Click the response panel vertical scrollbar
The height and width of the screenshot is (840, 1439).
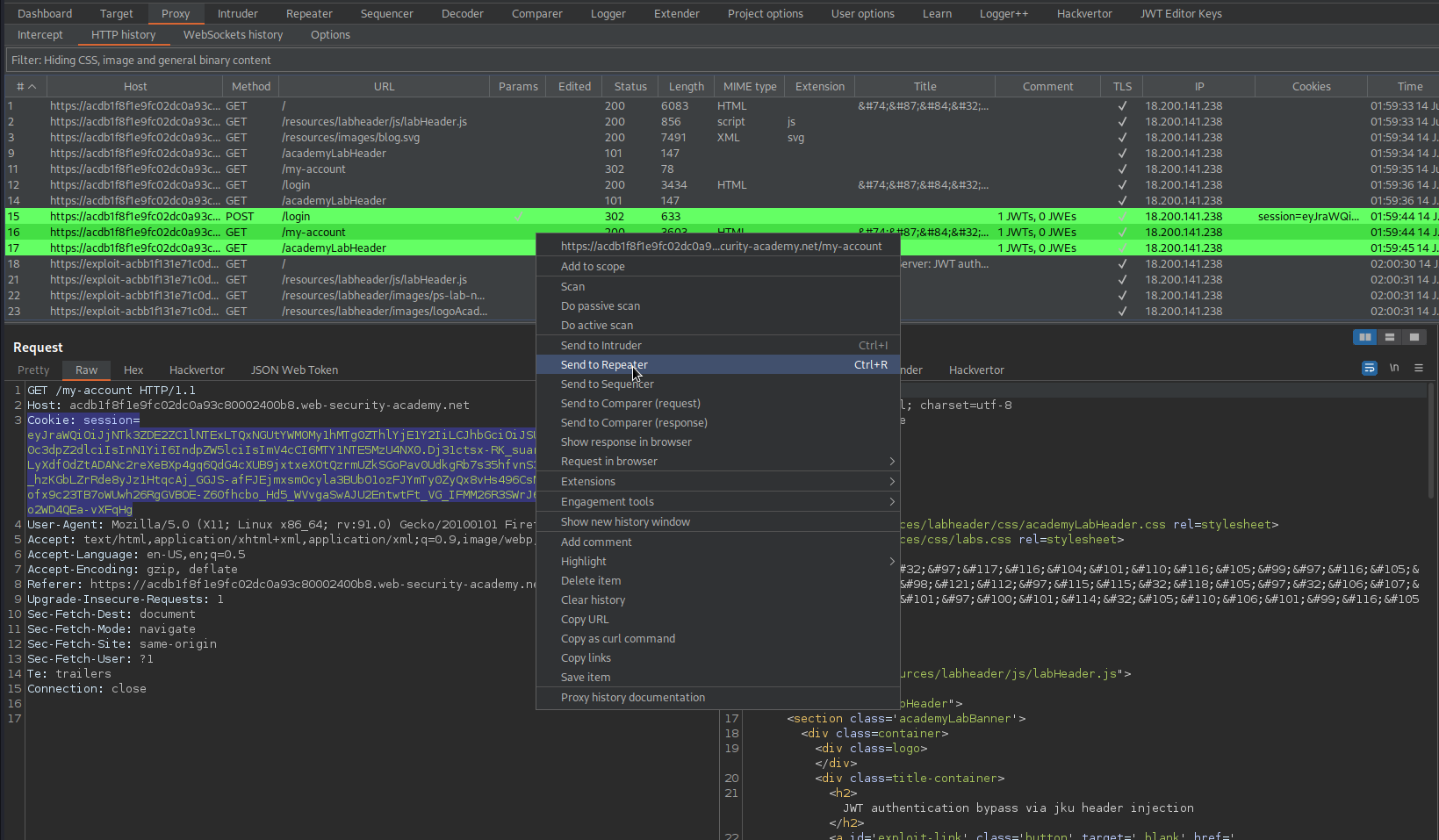pos(1433,439)
